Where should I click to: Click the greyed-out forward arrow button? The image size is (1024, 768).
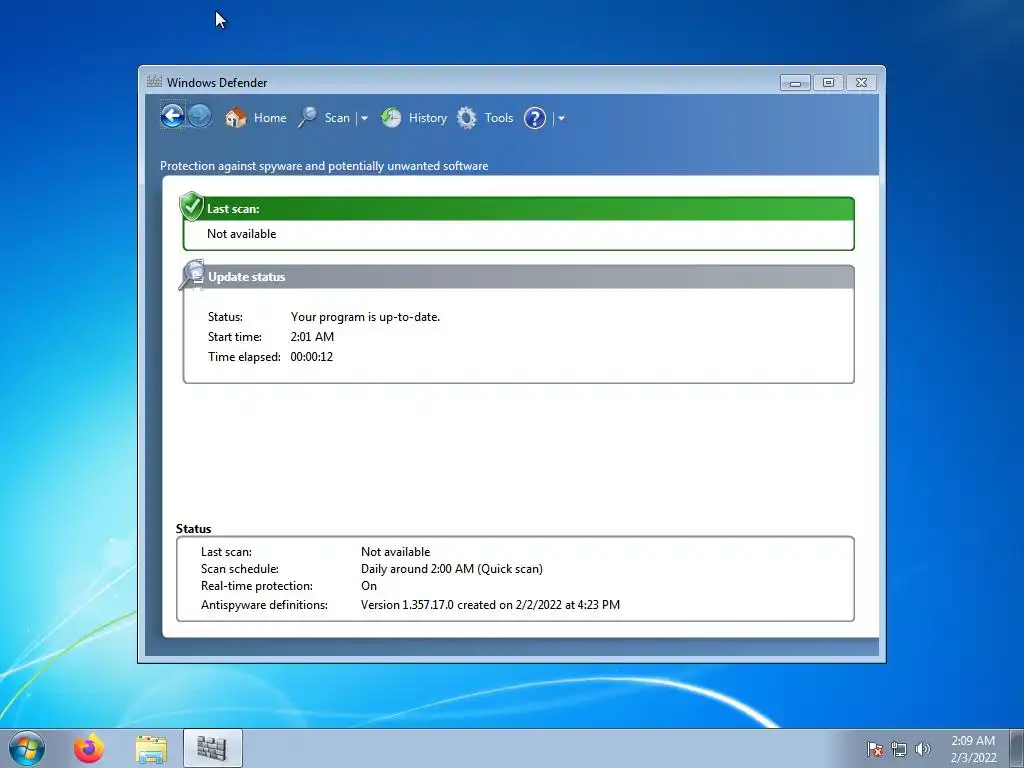[200, 116]
